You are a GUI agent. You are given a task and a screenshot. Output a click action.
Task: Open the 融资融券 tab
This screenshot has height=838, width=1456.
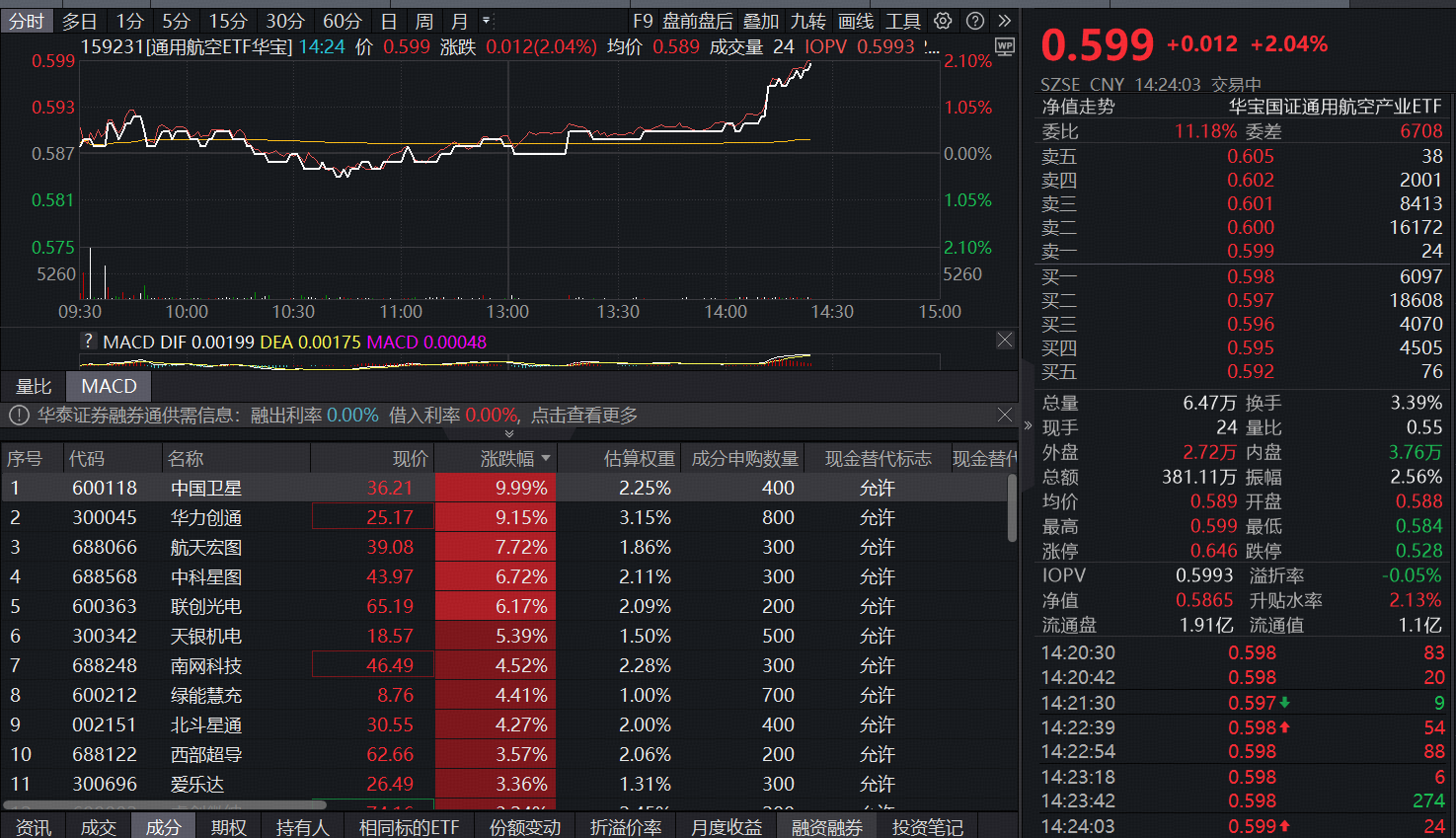pos(827,828)
